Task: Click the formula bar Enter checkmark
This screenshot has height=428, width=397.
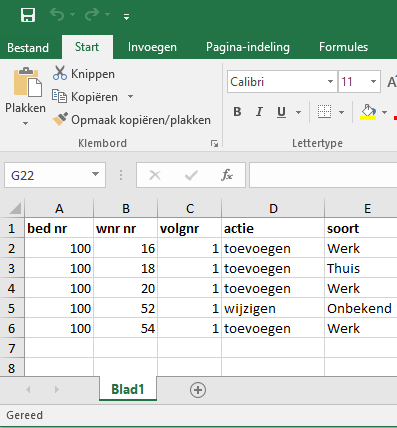Action: [191, 175]
